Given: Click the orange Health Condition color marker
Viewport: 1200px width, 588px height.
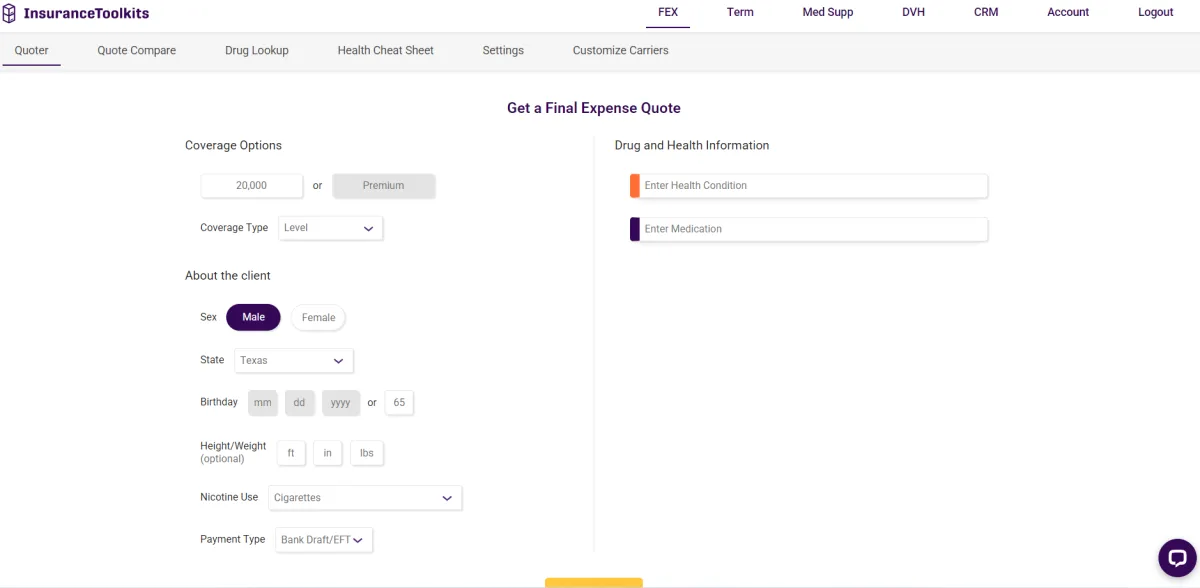Looking at the screenshot, I should click(x=634, y=186).
